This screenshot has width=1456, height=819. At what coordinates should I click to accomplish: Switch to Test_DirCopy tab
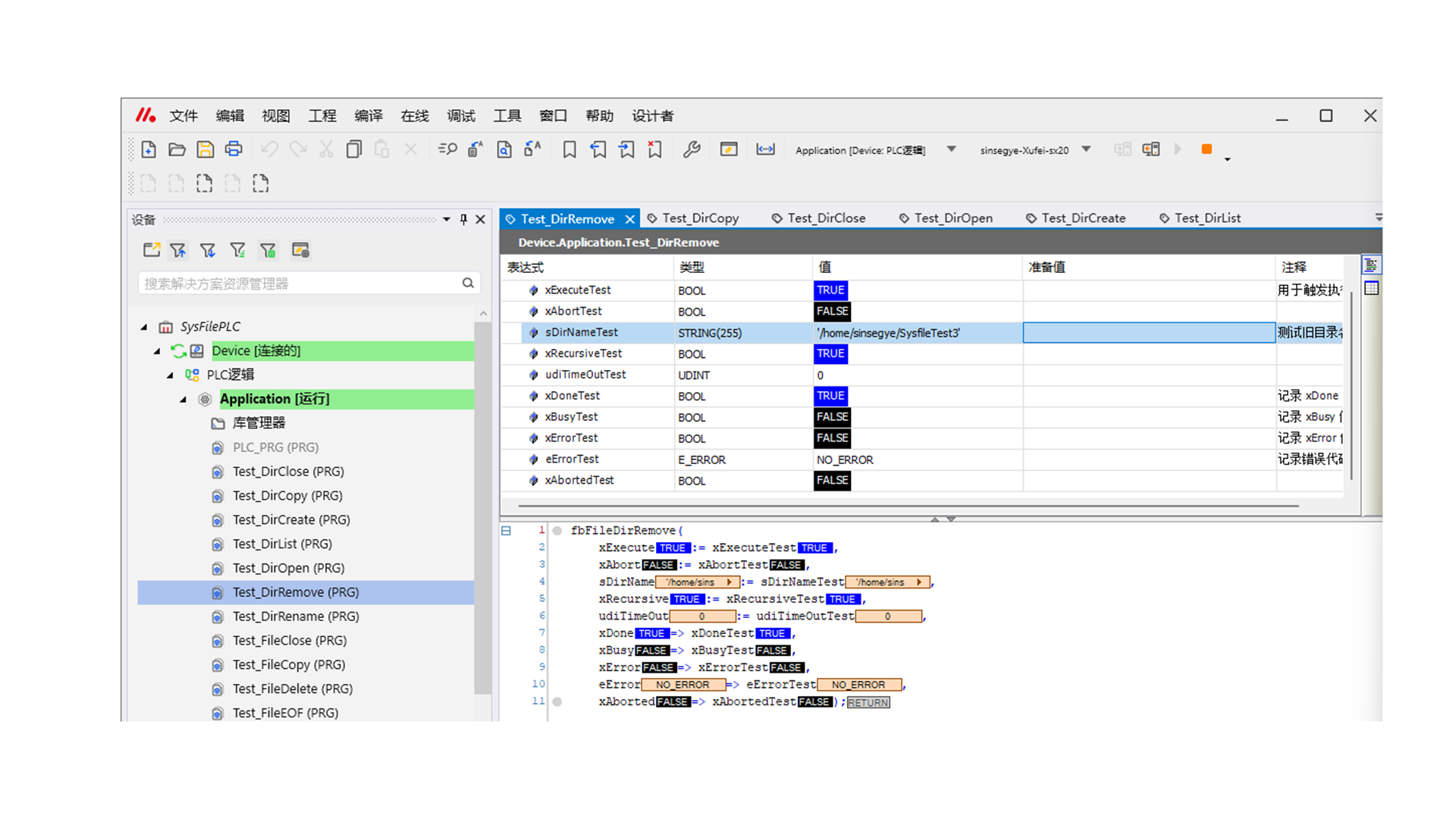[x=693, y=218]
